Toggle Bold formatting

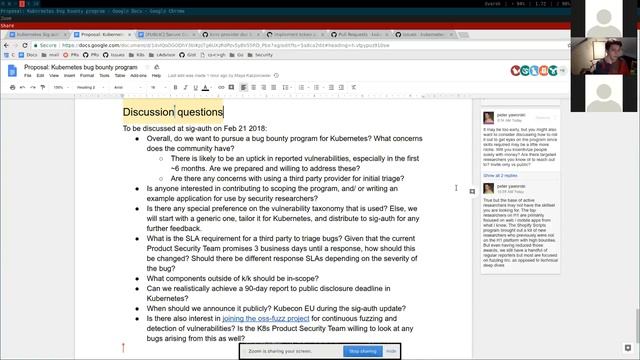(176, 87)
